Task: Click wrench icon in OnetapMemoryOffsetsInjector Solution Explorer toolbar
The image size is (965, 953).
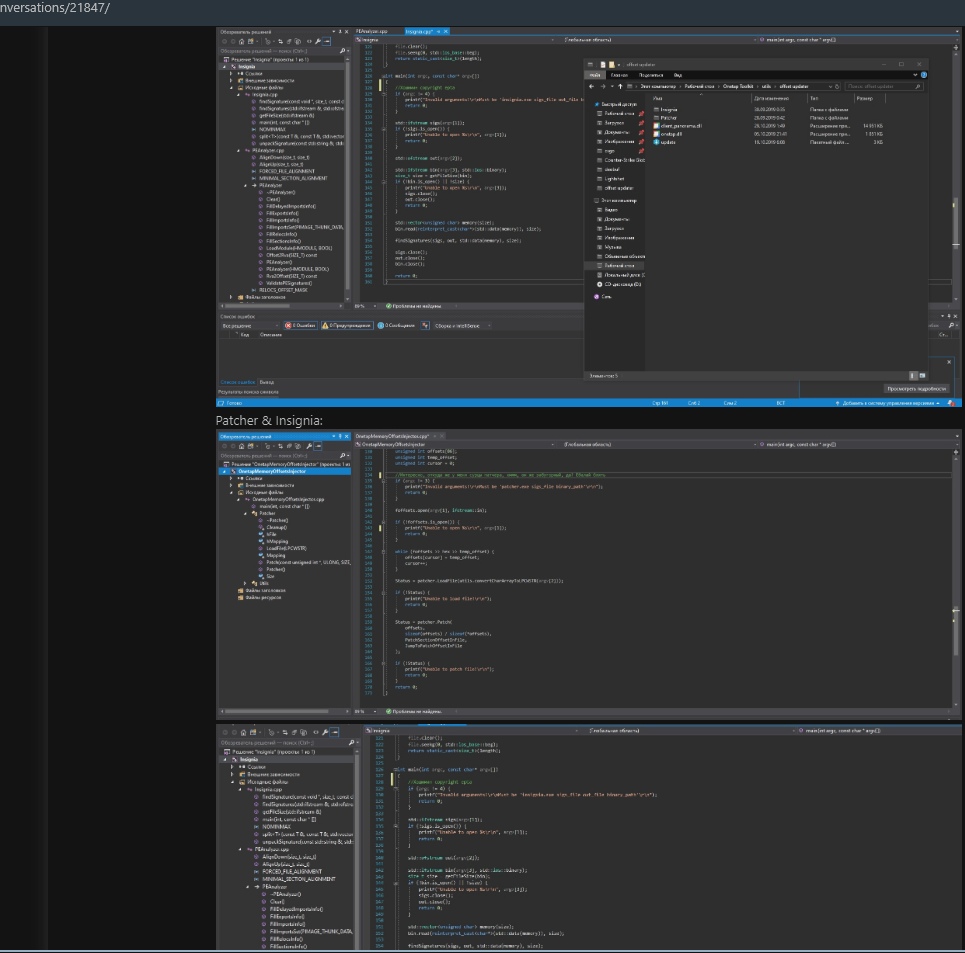Action: coord(309,446)
